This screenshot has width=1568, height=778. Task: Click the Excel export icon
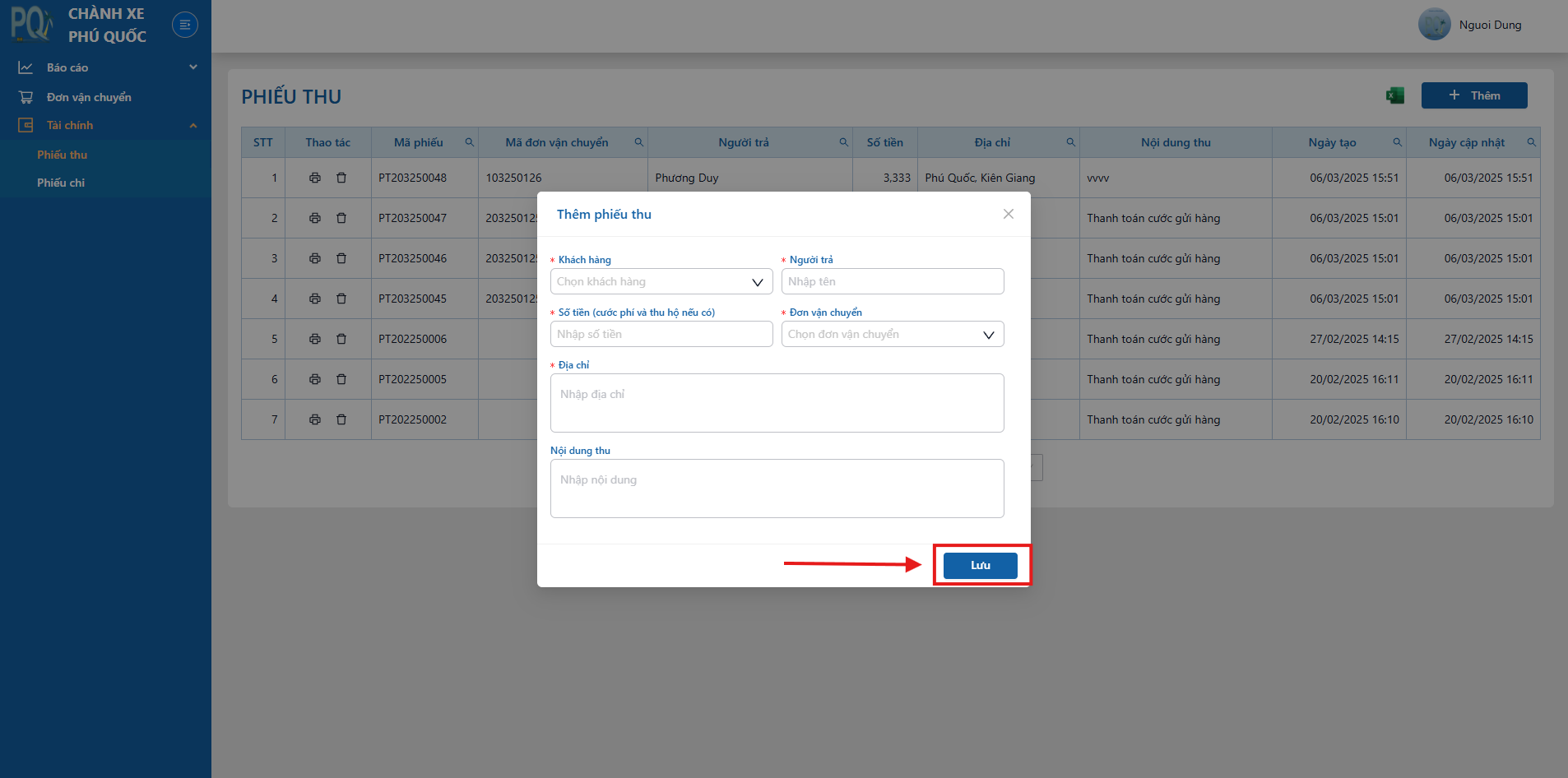1394,95
